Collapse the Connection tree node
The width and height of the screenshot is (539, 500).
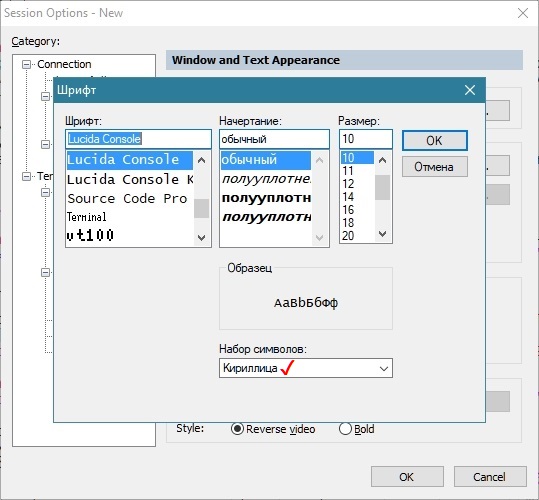26,64
